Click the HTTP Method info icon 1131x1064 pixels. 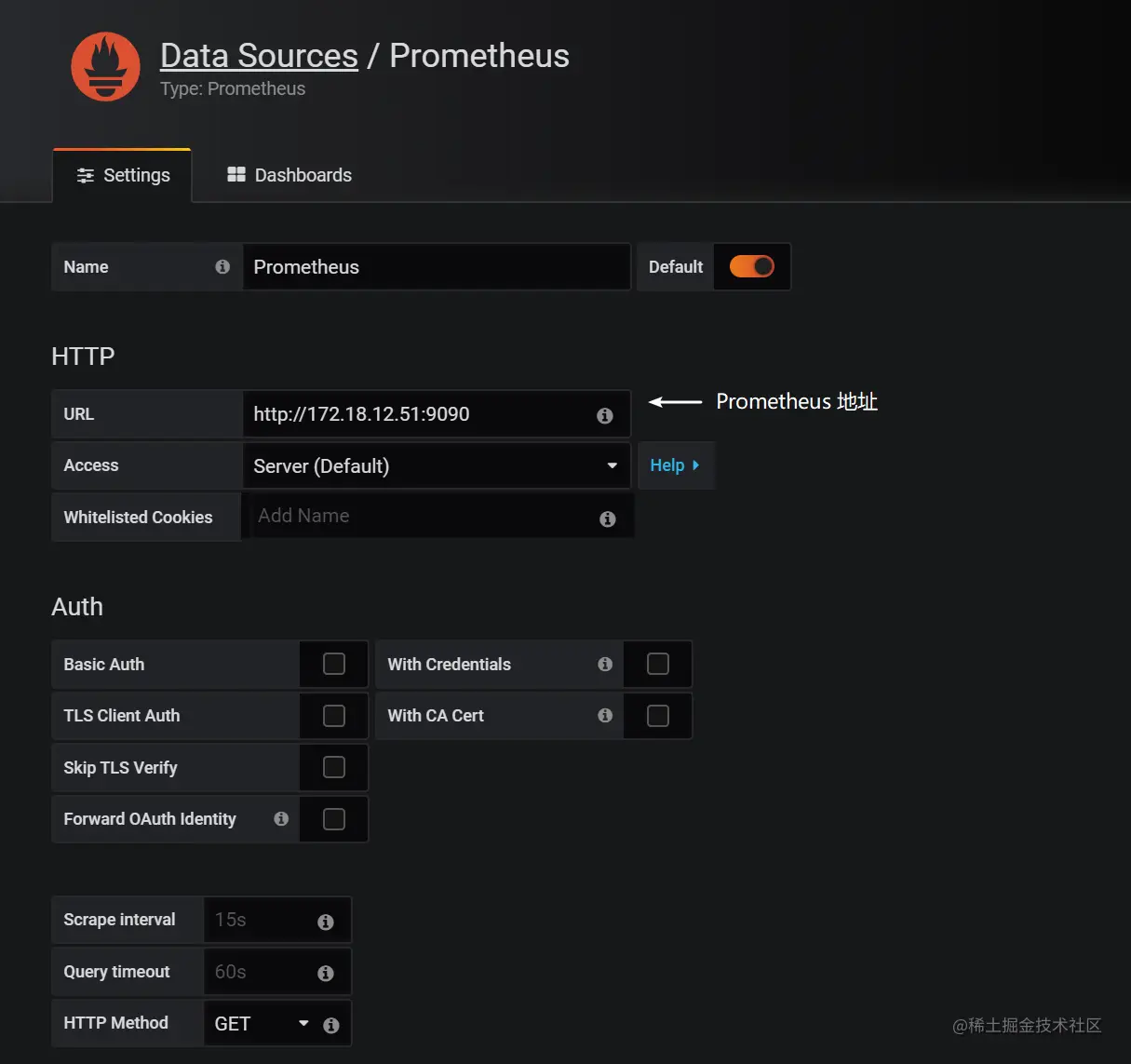click(330, 1025)
